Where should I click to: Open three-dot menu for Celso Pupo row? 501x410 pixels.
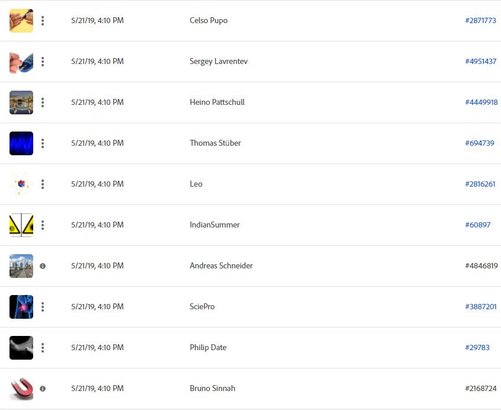[x=43, y=21]
